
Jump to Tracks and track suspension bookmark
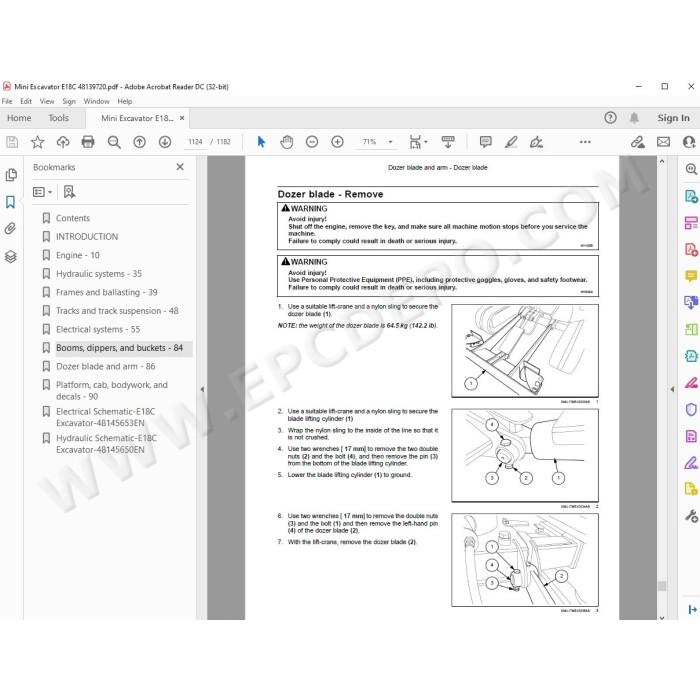pyautogui.click(x=117, y=311)
